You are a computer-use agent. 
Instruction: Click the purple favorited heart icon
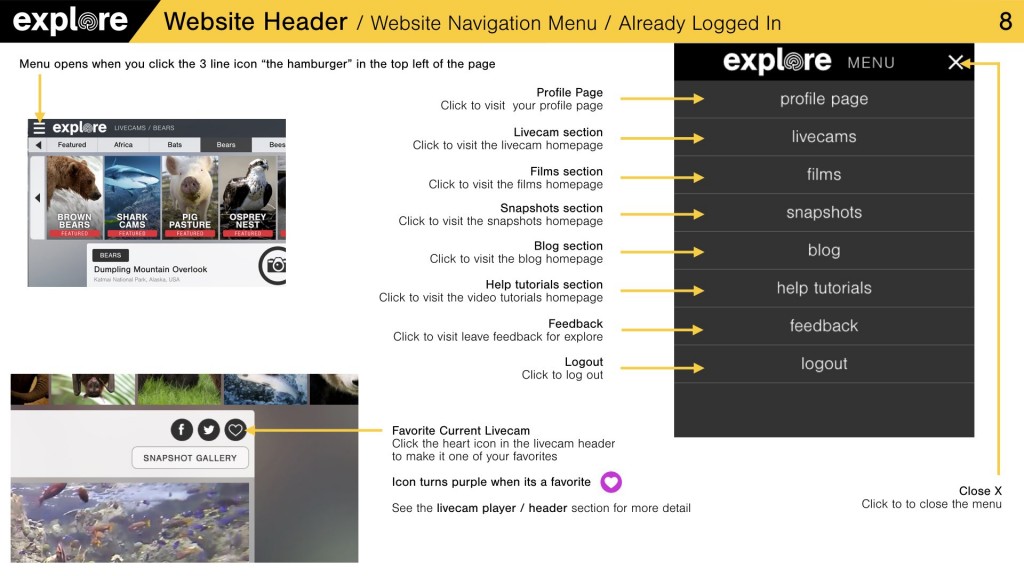point(610,482)
